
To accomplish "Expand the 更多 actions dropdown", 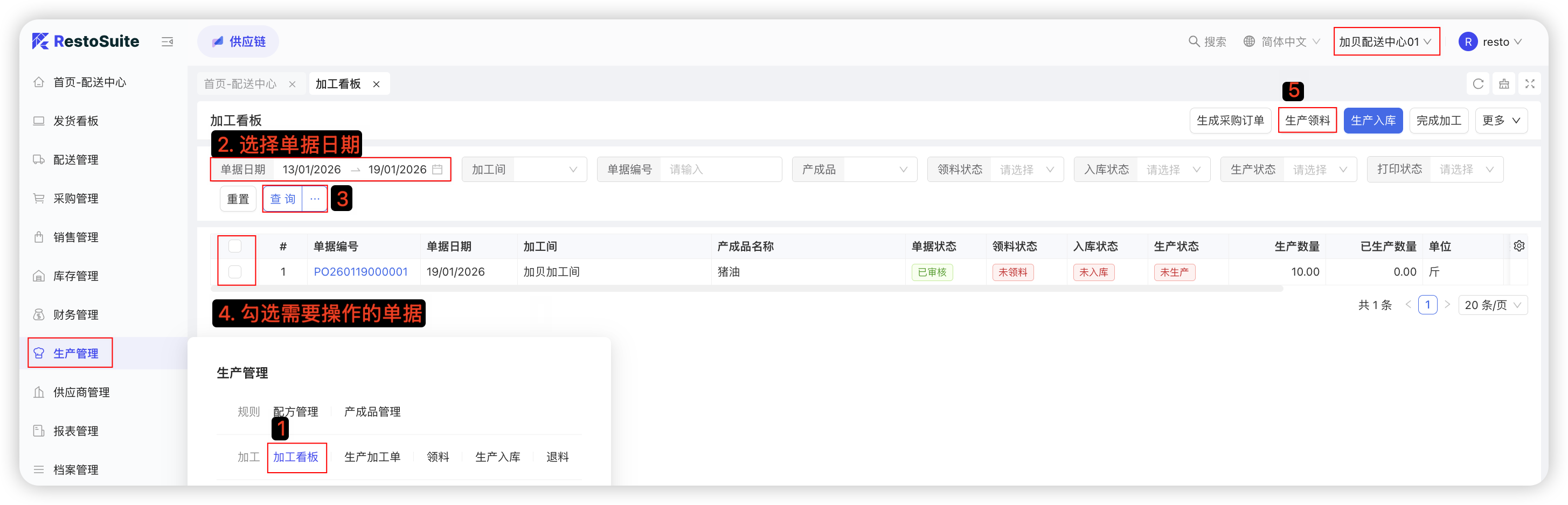I will 1501,121.
